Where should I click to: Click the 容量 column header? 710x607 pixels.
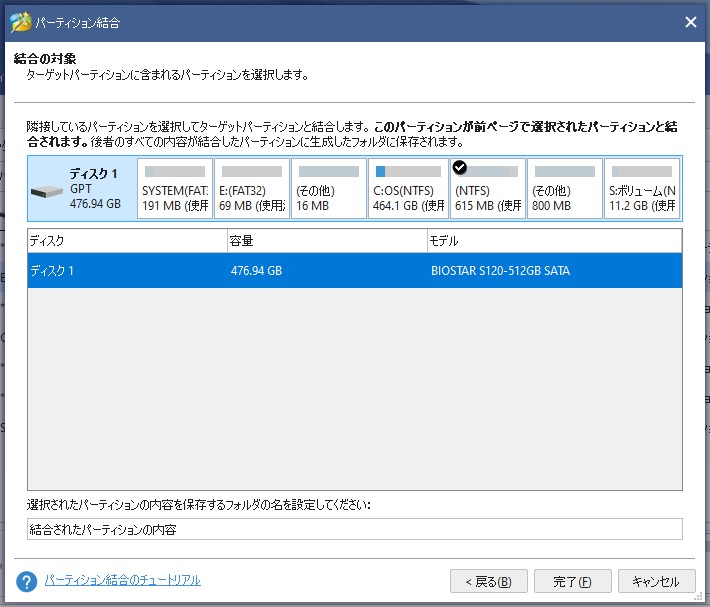[x=326, y=241]
